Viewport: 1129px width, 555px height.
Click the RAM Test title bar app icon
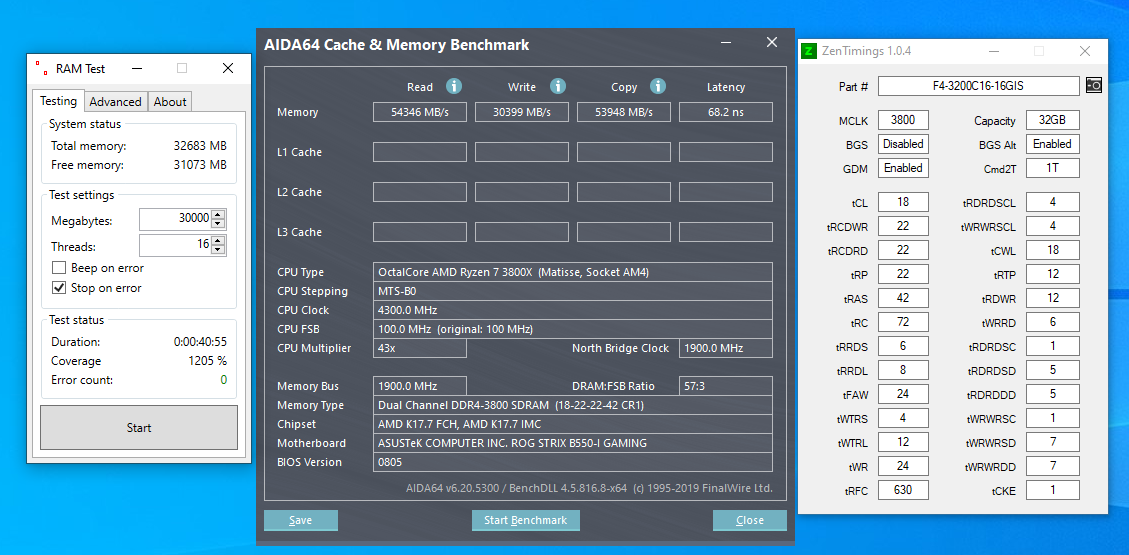(42, 68)
